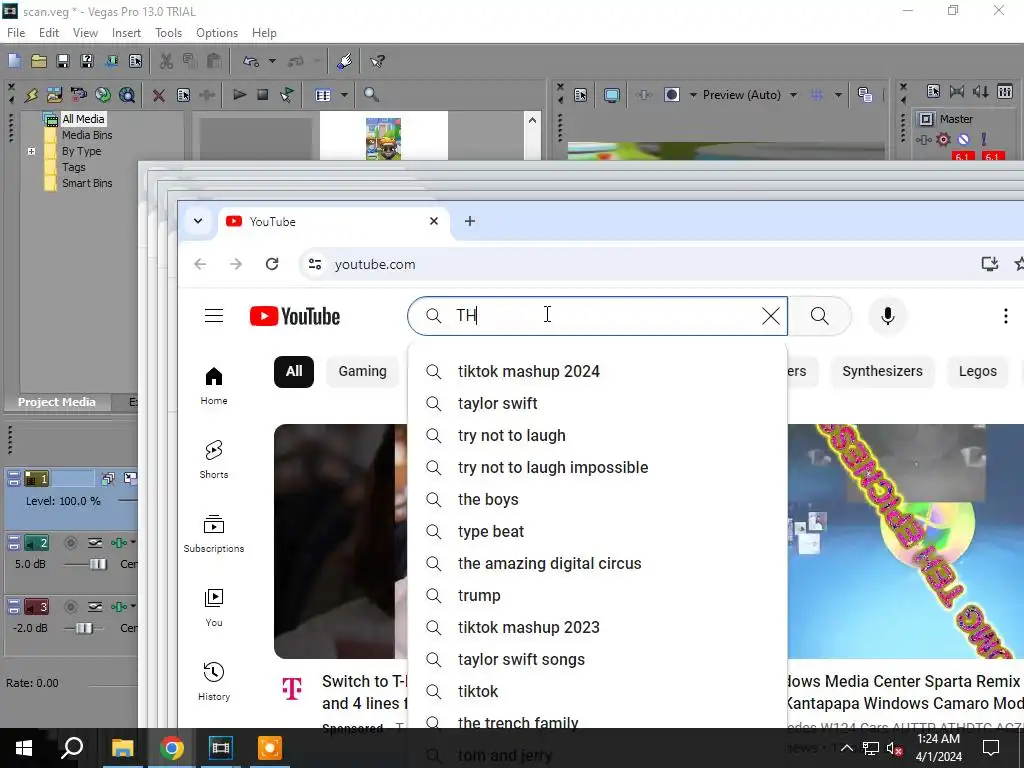
Task: Open Views dropdown arrow in Project Media
Action: tap(344, 95)
